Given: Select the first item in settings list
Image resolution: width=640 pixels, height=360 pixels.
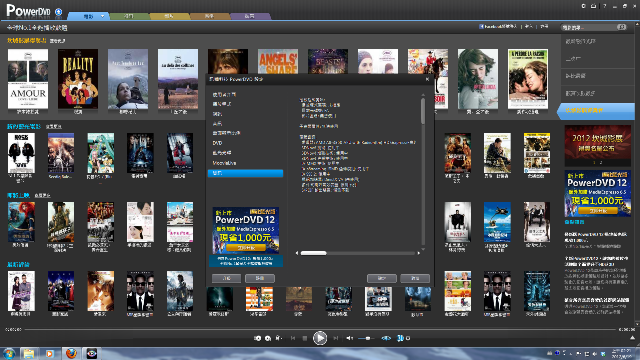Looking at the screenshot, I should point(224,94).
